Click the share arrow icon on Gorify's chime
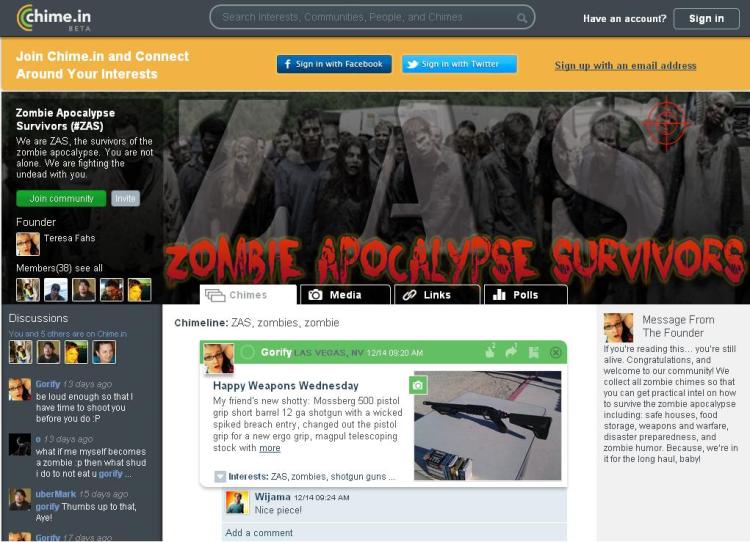Screen dimensions: 750x542 pos(511,352)
